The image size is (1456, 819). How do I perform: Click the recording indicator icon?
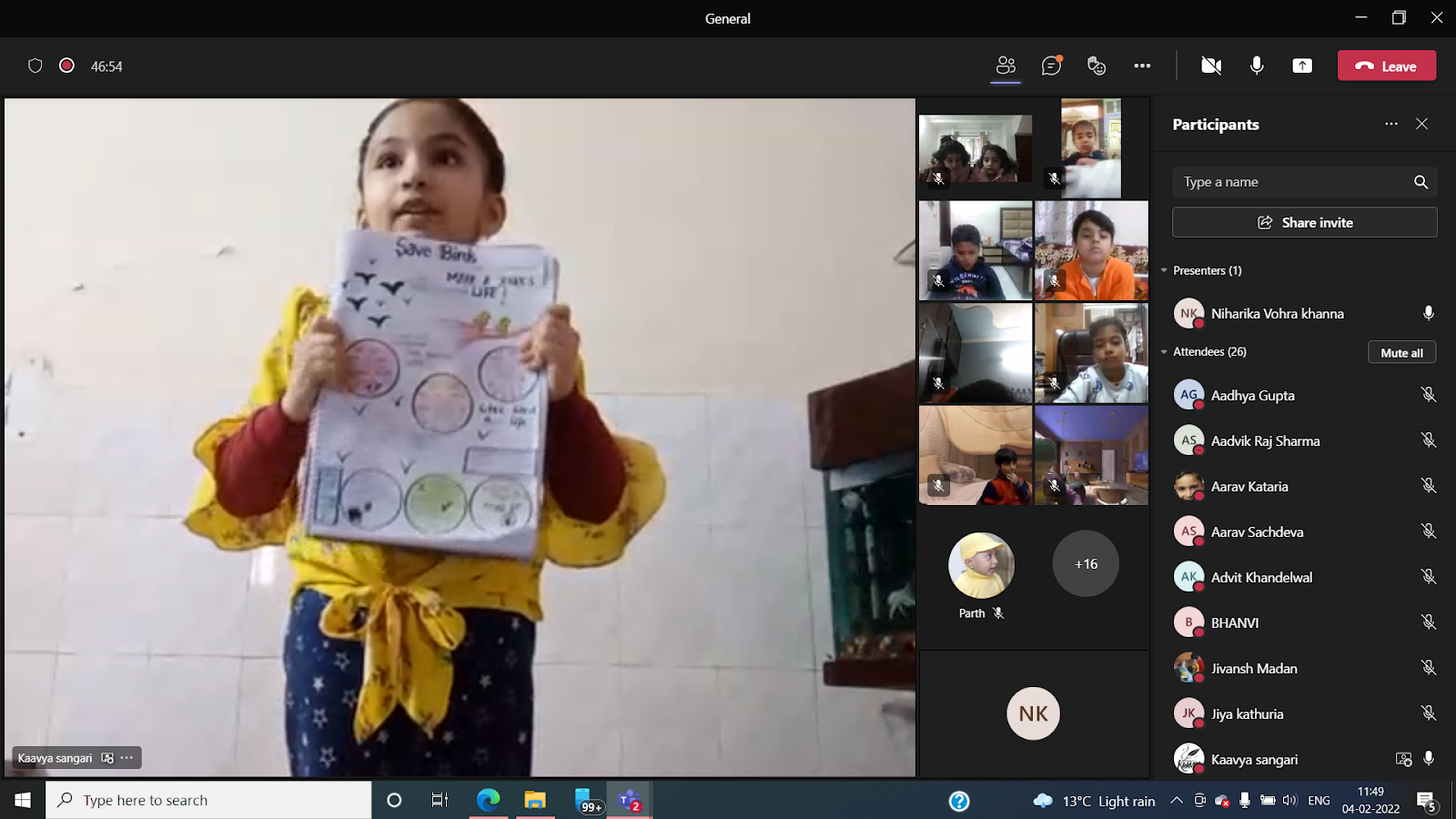[x=66, y=66]
